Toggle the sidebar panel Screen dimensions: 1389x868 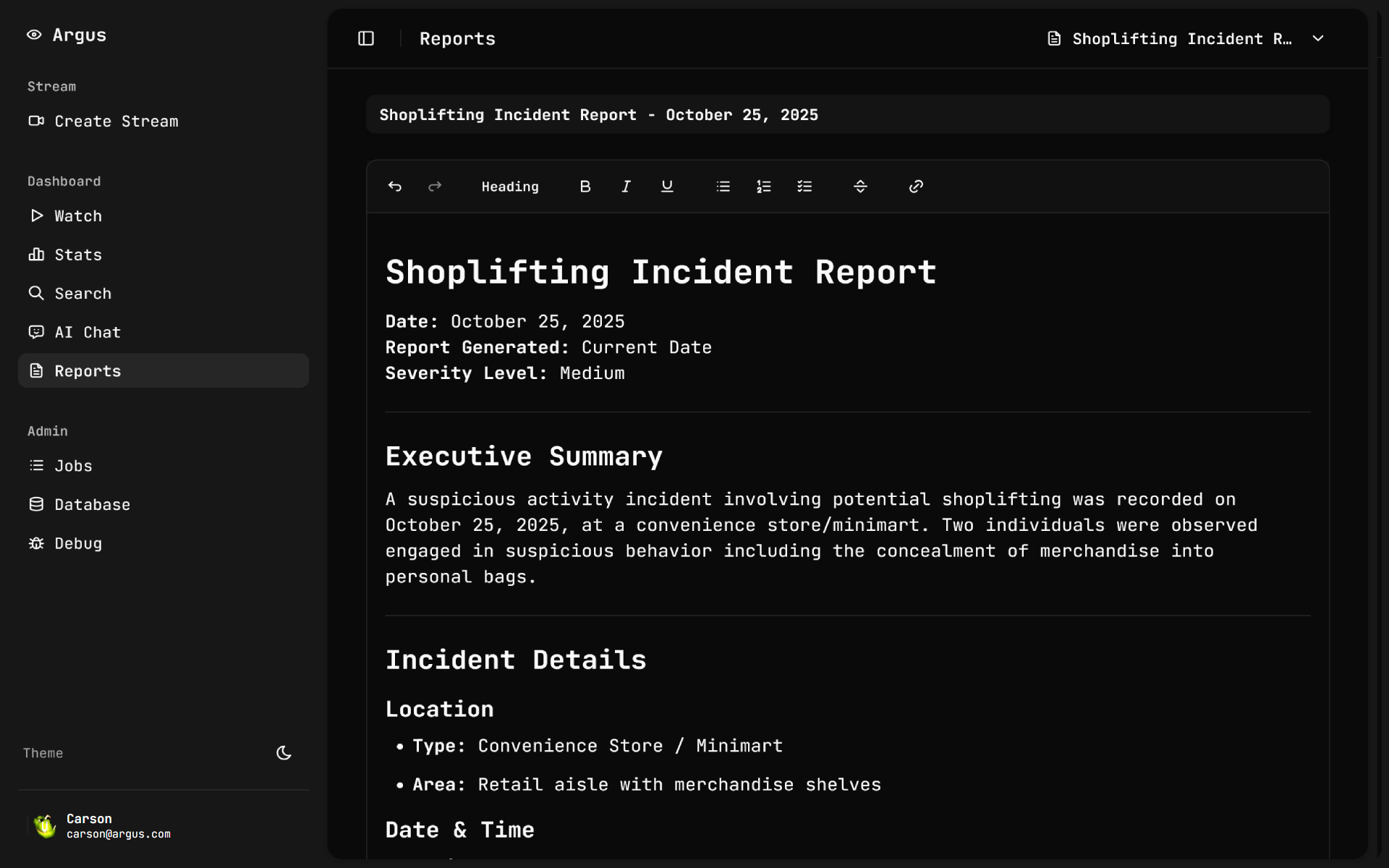coord(366,38)
